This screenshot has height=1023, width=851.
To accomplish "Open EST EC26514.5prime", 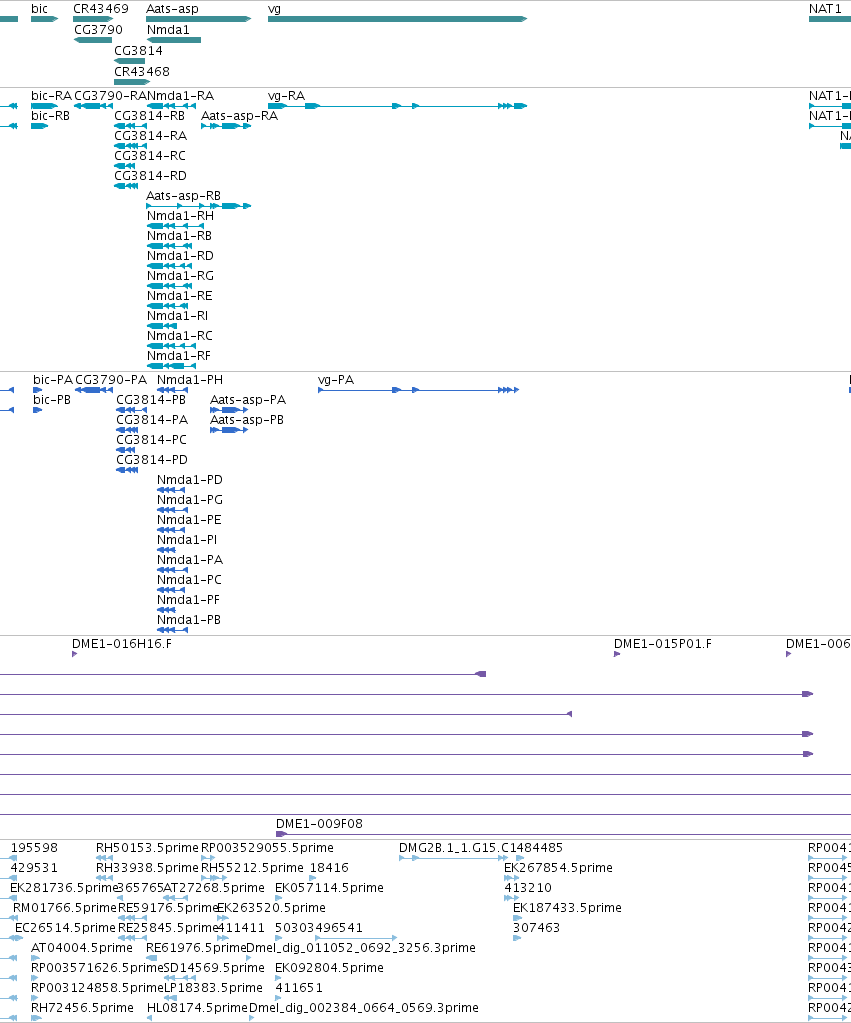I will pyautogui.click(x=65, y=928).
